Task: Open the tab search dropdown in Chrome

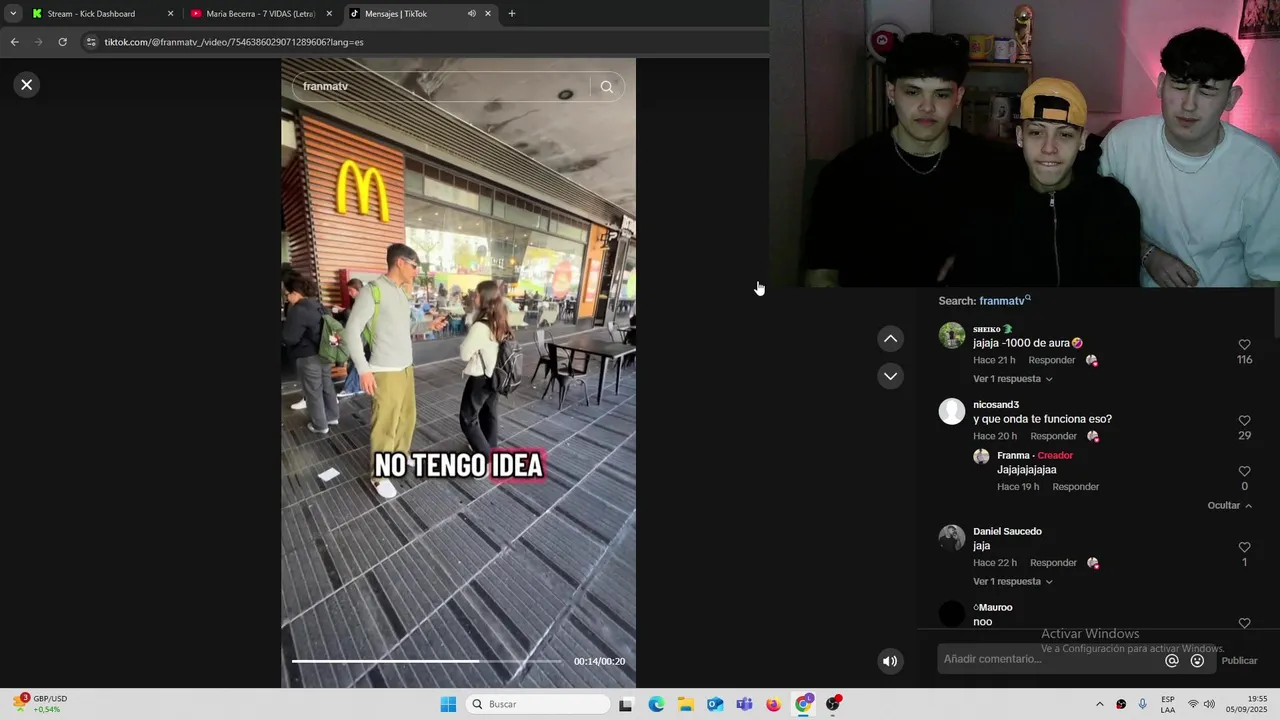Action: pos(13,14)
